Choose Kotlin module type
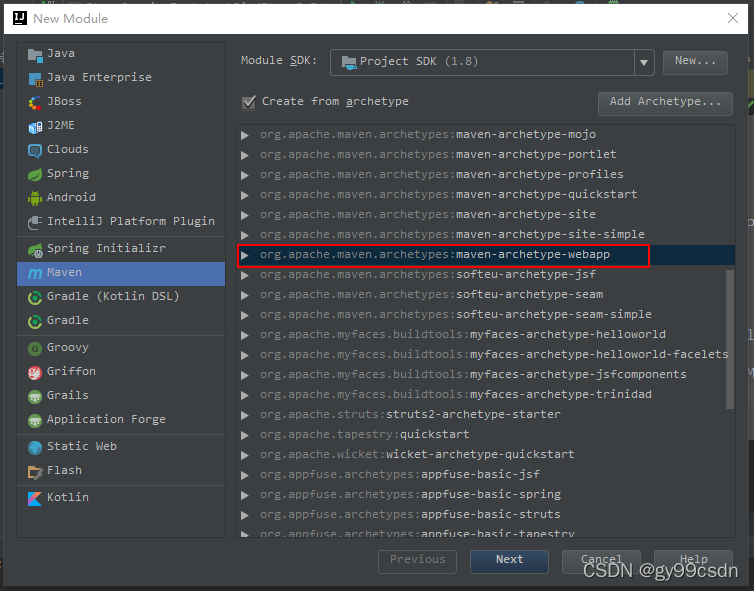The image size is (754, 591). coord(121,498)
